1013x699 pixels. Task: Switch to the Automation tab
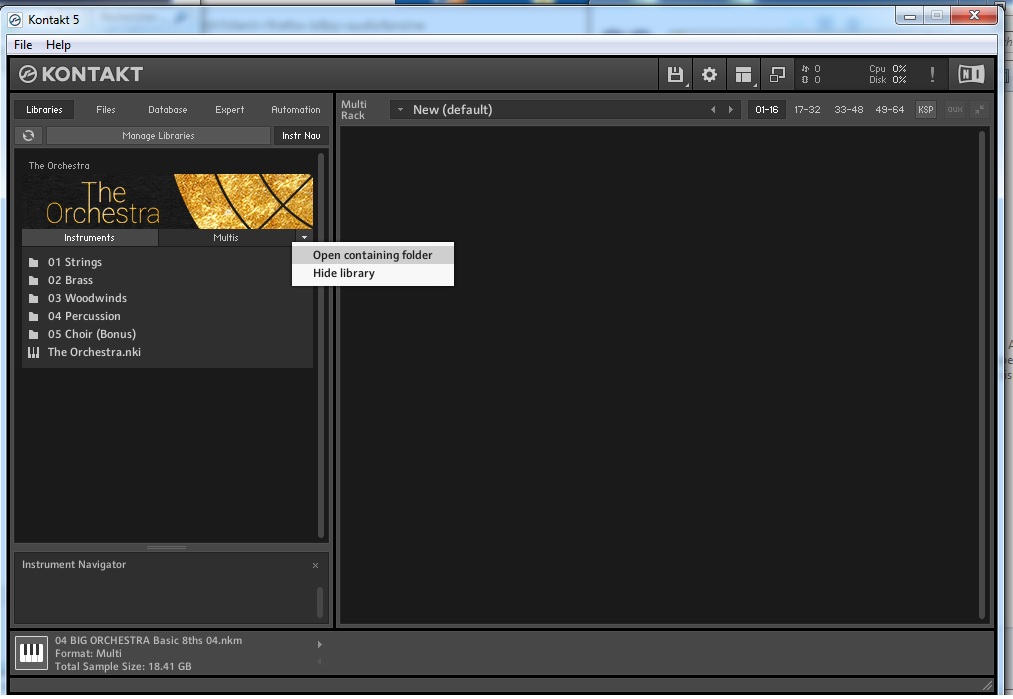point(296,110)
